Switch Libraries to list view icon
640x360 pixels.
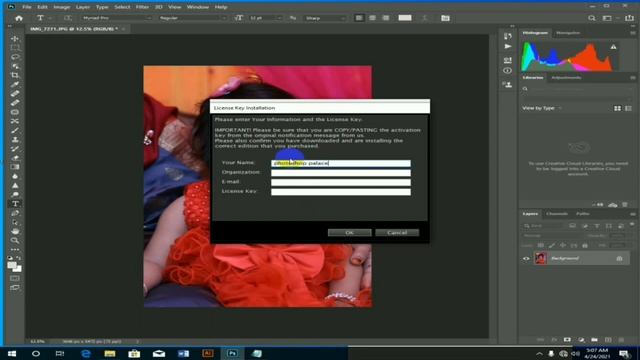628,108
